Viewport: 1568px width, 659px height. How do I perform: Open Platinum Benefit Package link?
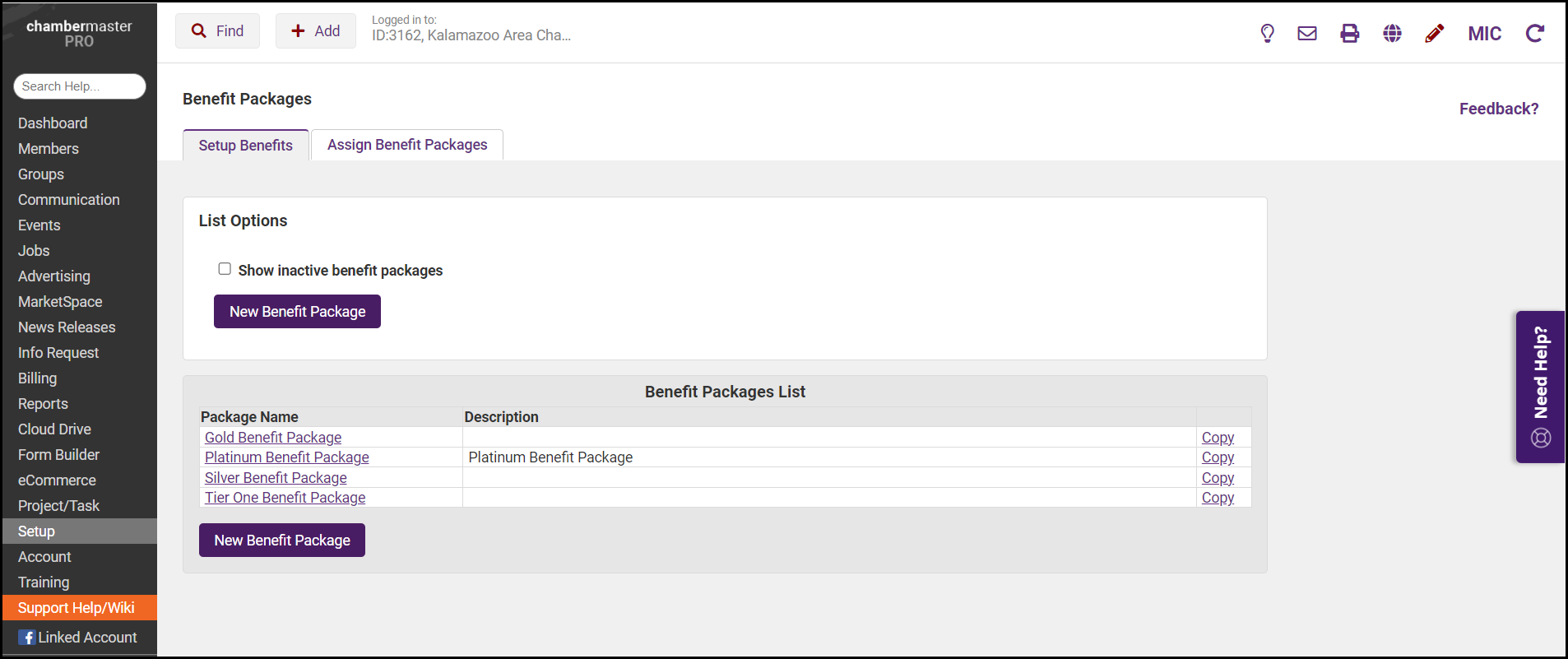[x=287, y=457]
